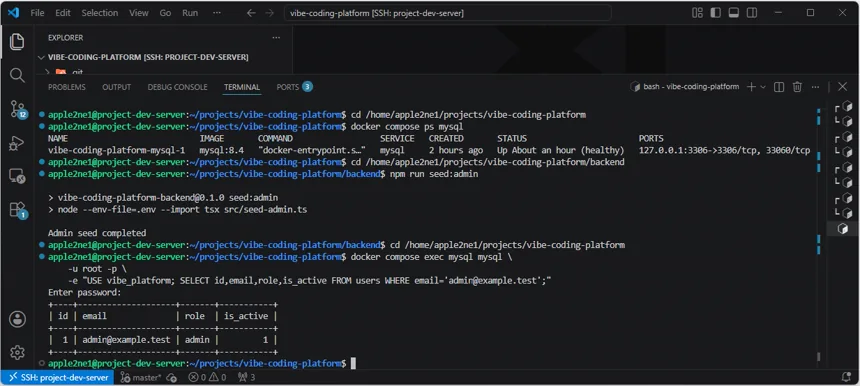Toggle the primary side bar visibility
This screenshot has width=860, height=386.
click(x=715, y=13)
